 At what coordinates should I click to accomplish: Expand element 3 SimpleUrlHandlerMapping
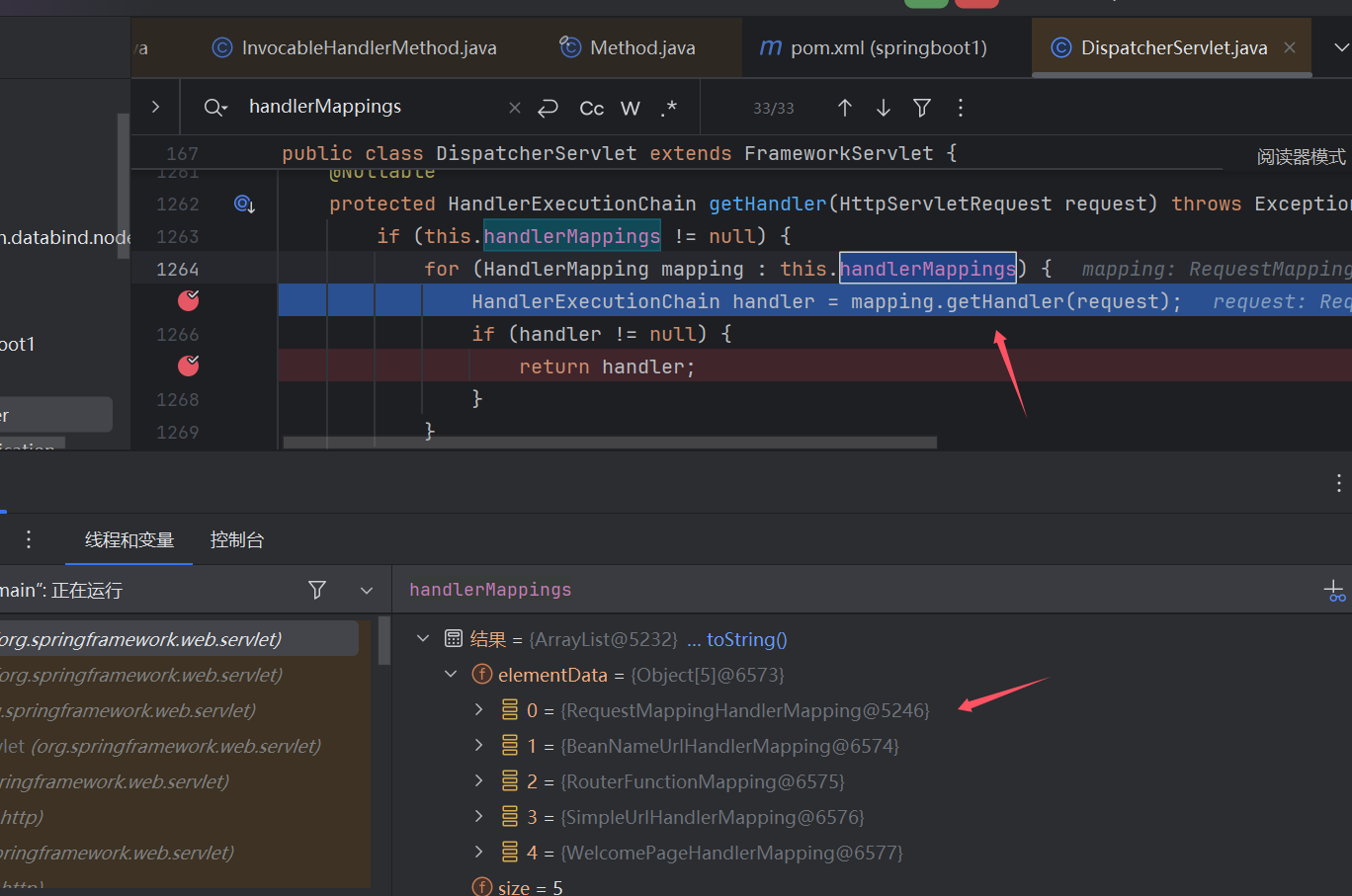pyautogui.click(x=478, y=817)
